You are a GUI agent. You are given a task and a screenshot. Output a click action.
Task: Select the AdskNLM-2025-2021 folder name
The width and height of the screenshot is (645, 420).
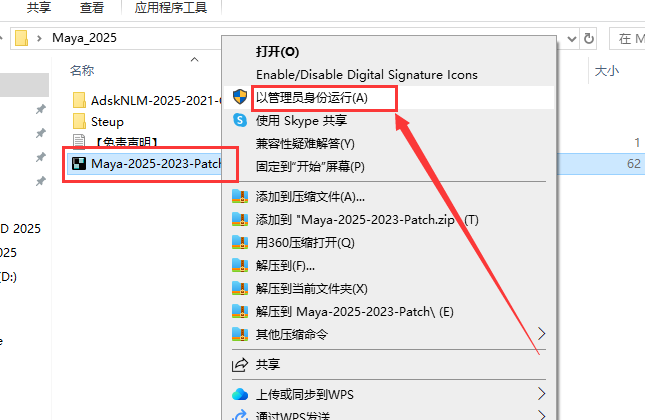pyautogui.click(x=156, y=100)
